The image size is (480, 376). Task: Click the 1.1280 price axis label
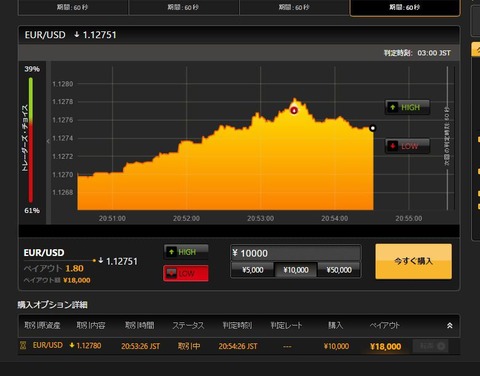(x=63, y=84)
